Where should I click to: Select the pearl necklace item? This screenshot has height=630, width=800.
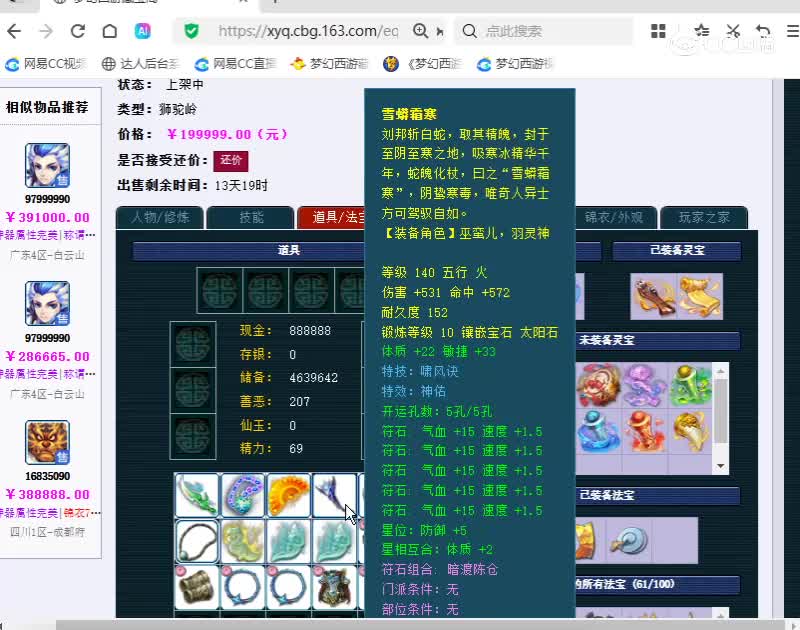coord(196,541)
